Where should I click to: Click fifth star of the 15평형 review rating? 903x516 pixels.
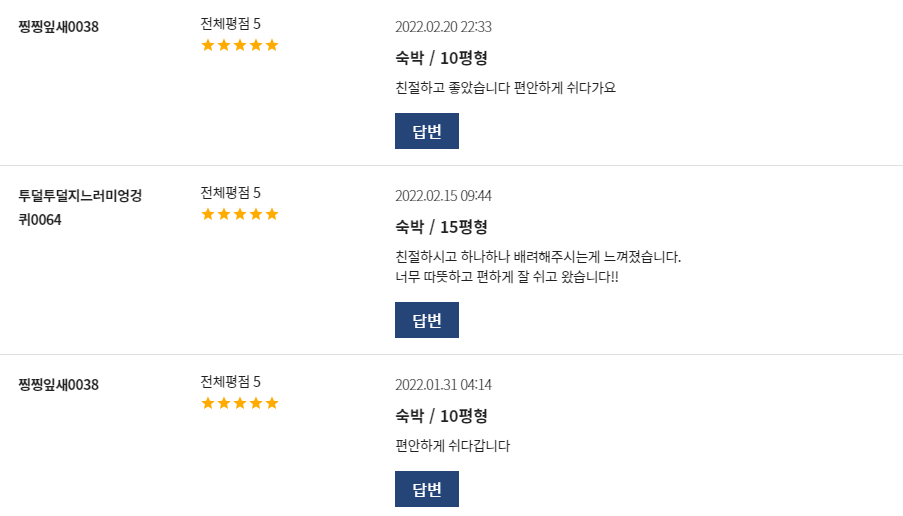[272, 214]
